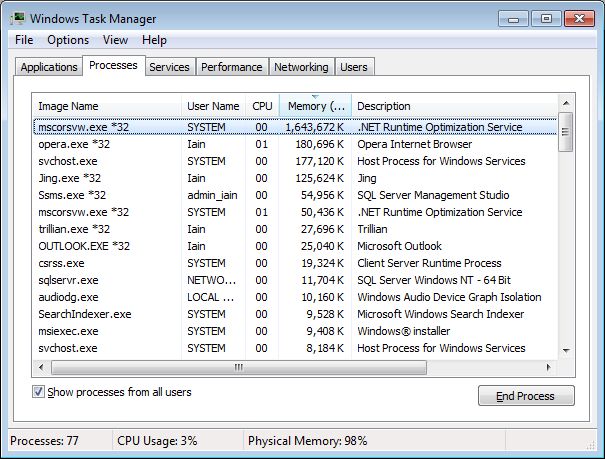Viewport: 605px width, 459px height.
Task: Click the horizontal scrollbar thumb
Action: pyautogui.click(x=239, y=367)
